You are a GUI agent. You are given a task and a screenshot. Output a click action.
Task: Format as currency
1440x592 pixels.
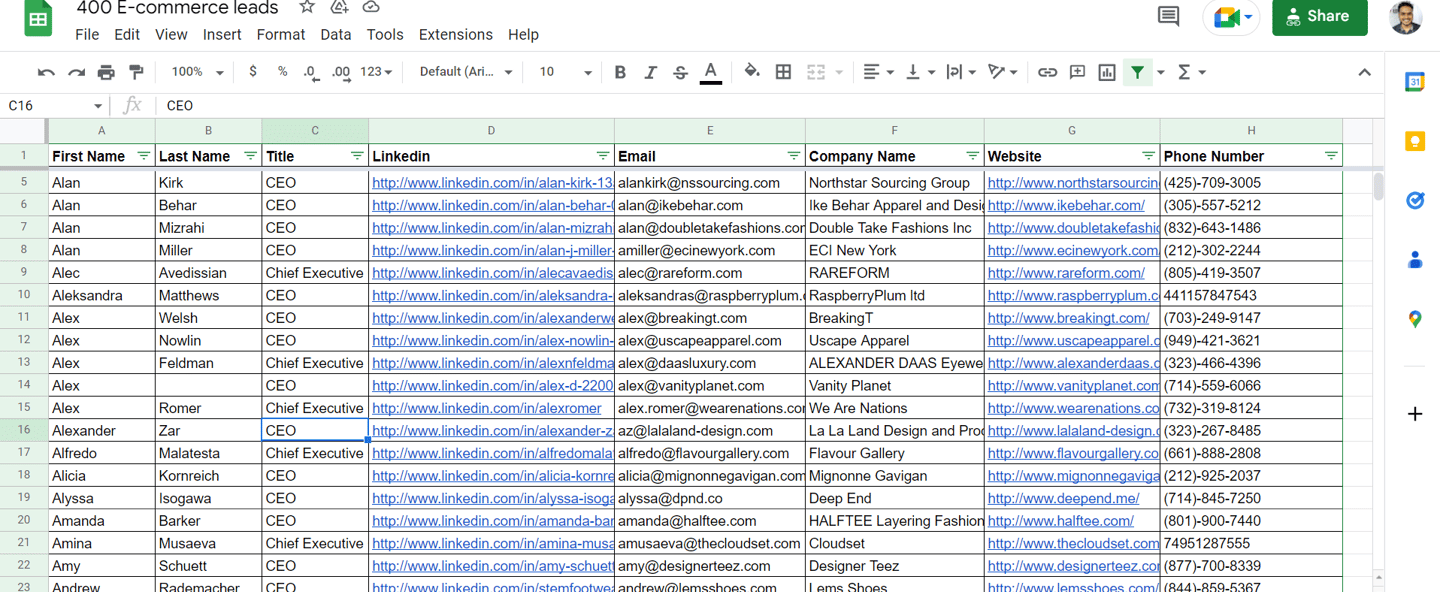pos(253,72)
